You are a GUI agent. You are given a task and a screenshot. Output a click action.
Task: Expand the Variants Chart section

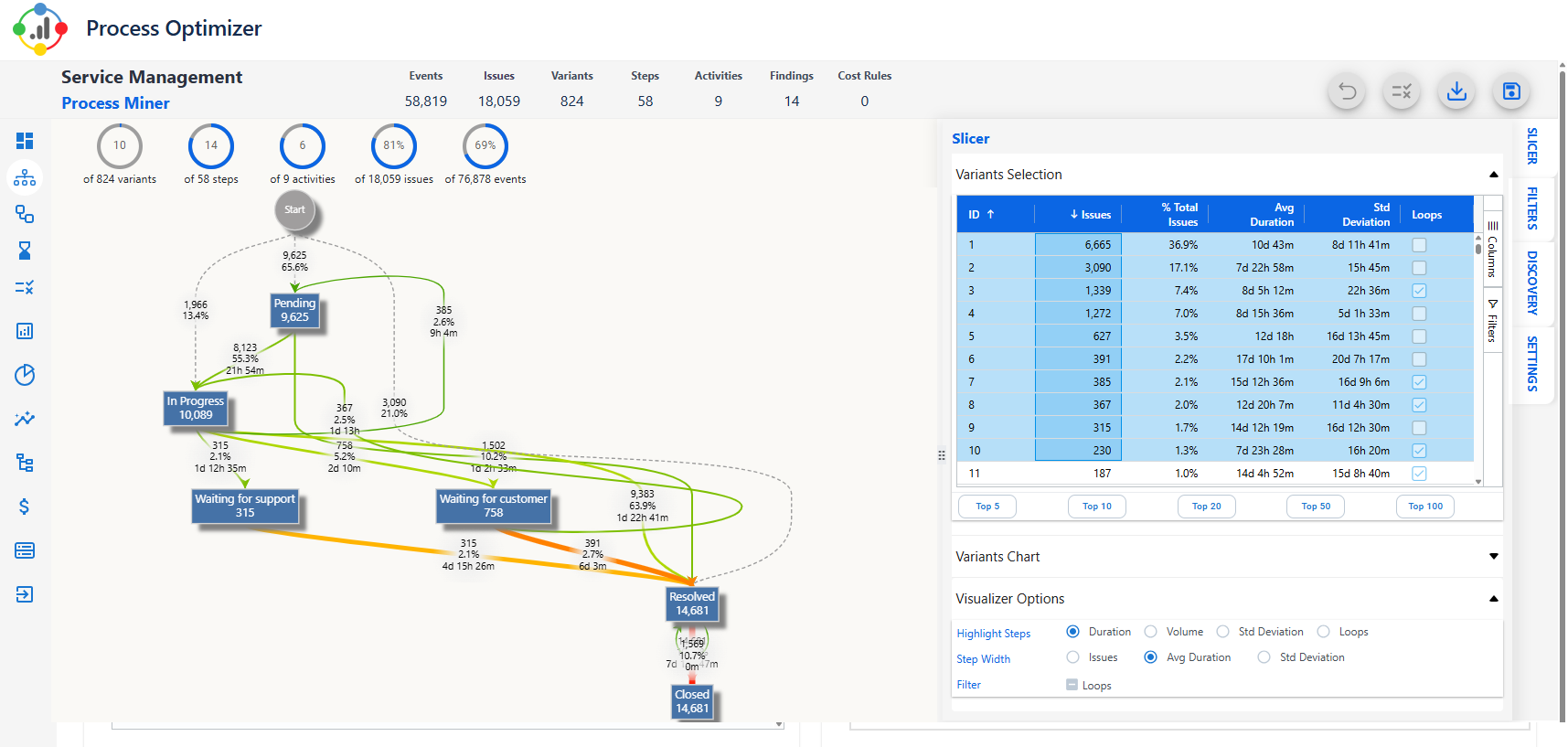(x=1493, y=557)
